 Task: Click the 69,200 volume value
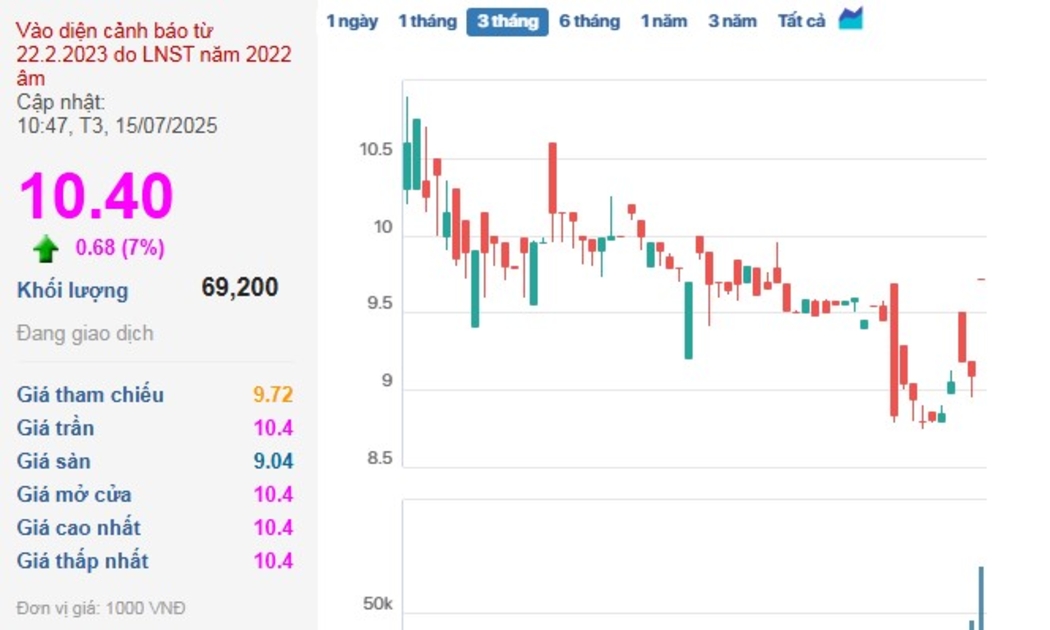(x=240, y=288)
